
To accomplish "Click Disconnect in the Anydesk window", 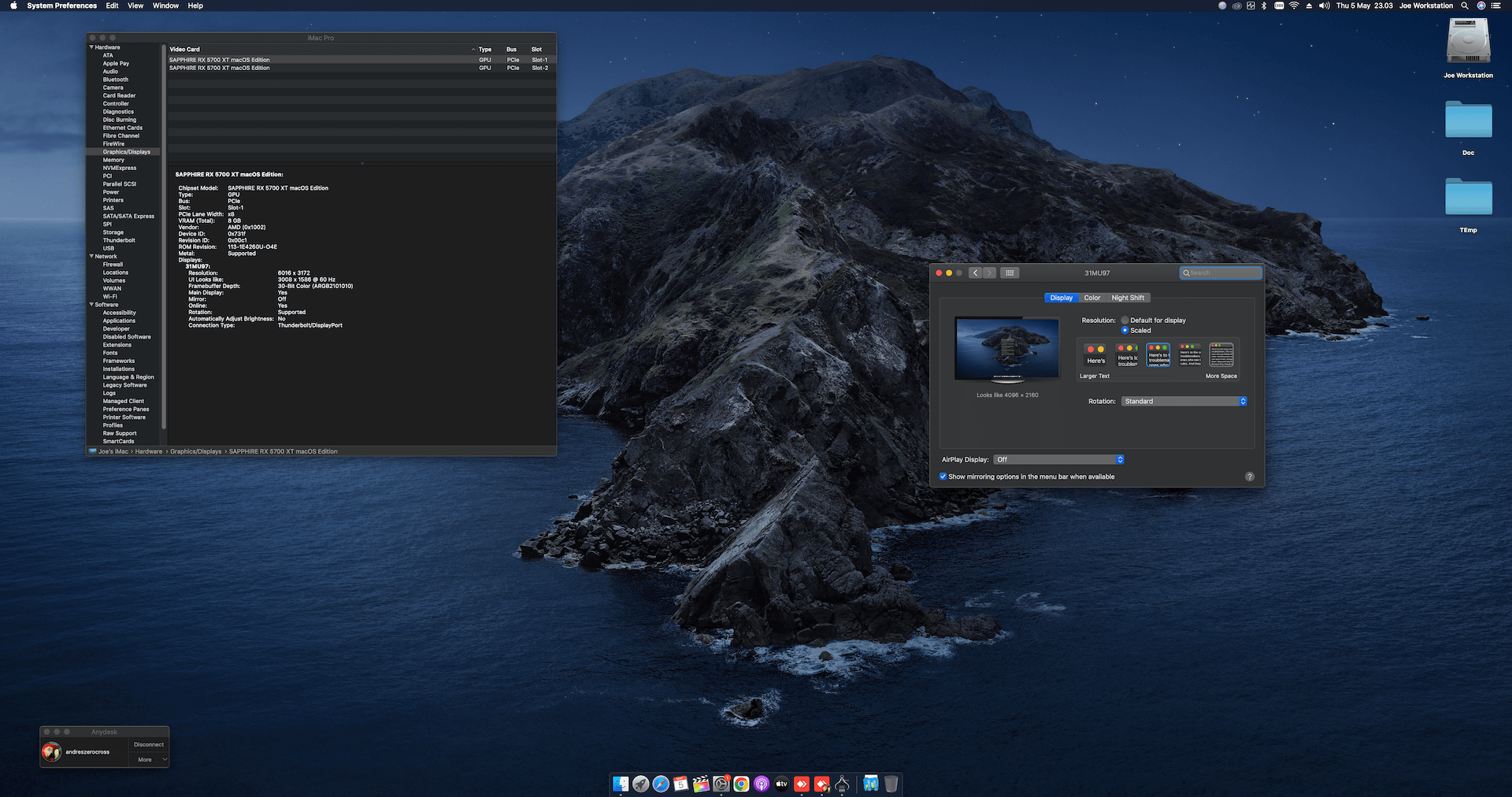I will [x=149, y=744].
